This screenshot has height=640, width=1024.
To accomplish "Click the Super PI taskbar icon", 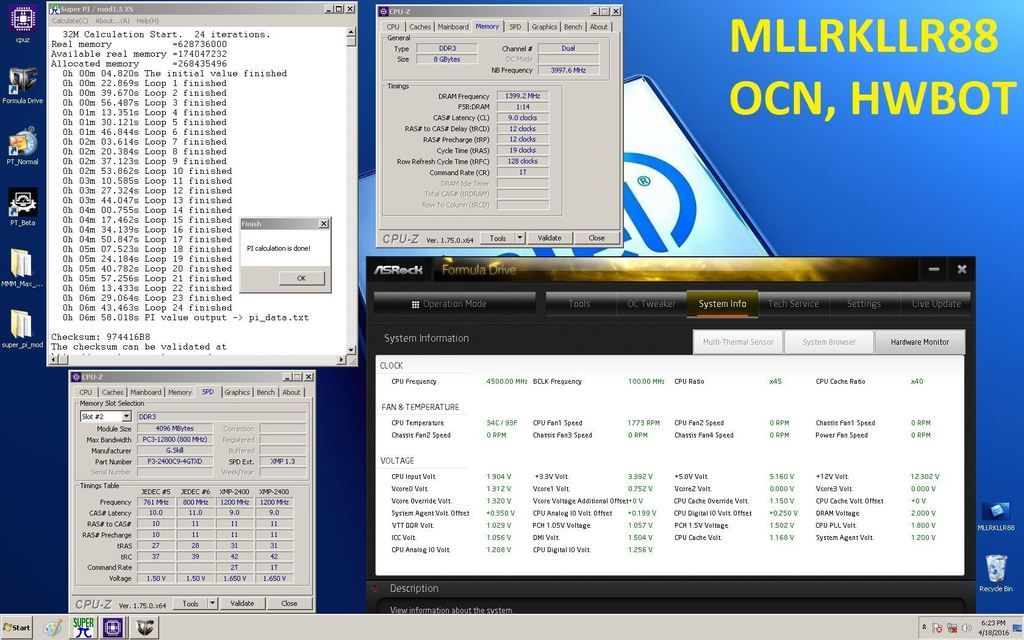I will coord(84,628).
